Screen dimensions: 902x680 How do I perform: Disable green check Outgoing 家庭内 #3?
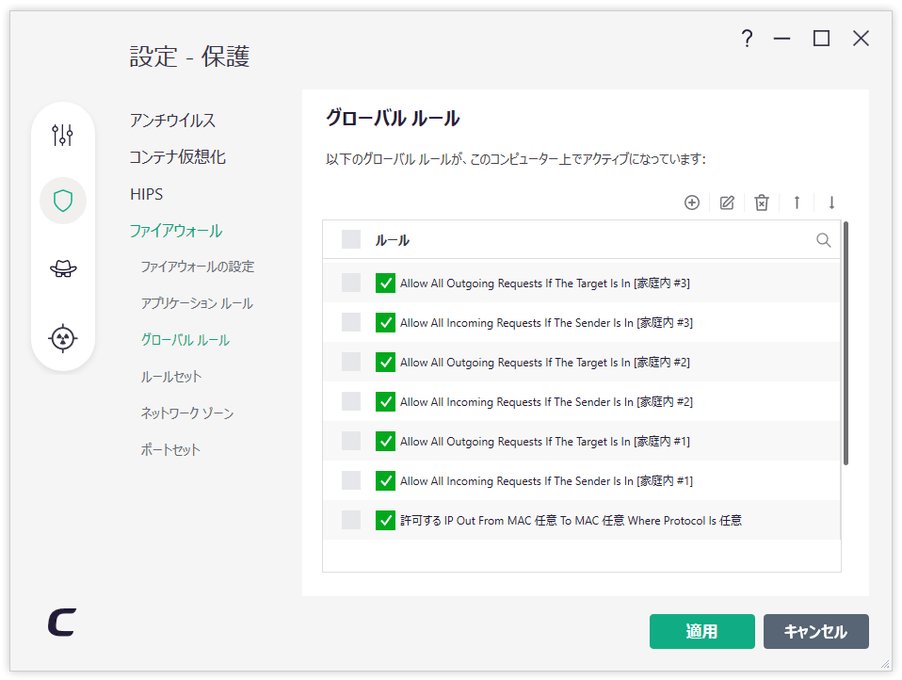(x=385, y=283)
